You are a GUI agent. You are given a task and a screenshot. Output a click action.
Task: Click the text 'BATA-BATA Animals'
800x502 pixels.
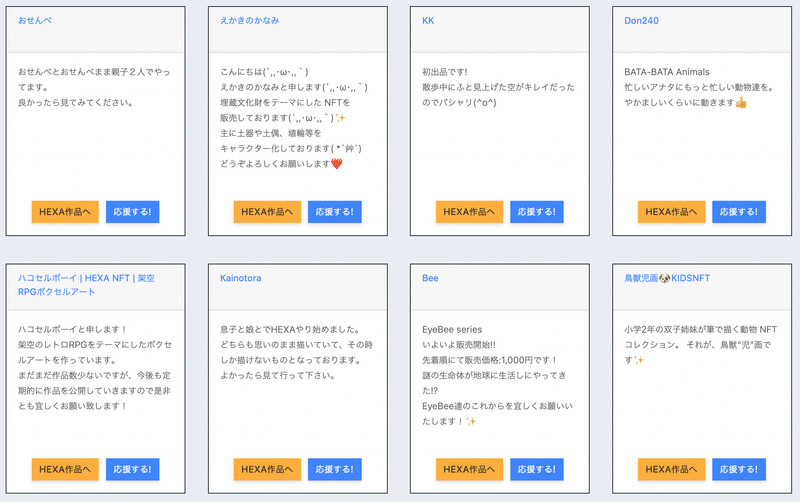[x=667, y=72]
